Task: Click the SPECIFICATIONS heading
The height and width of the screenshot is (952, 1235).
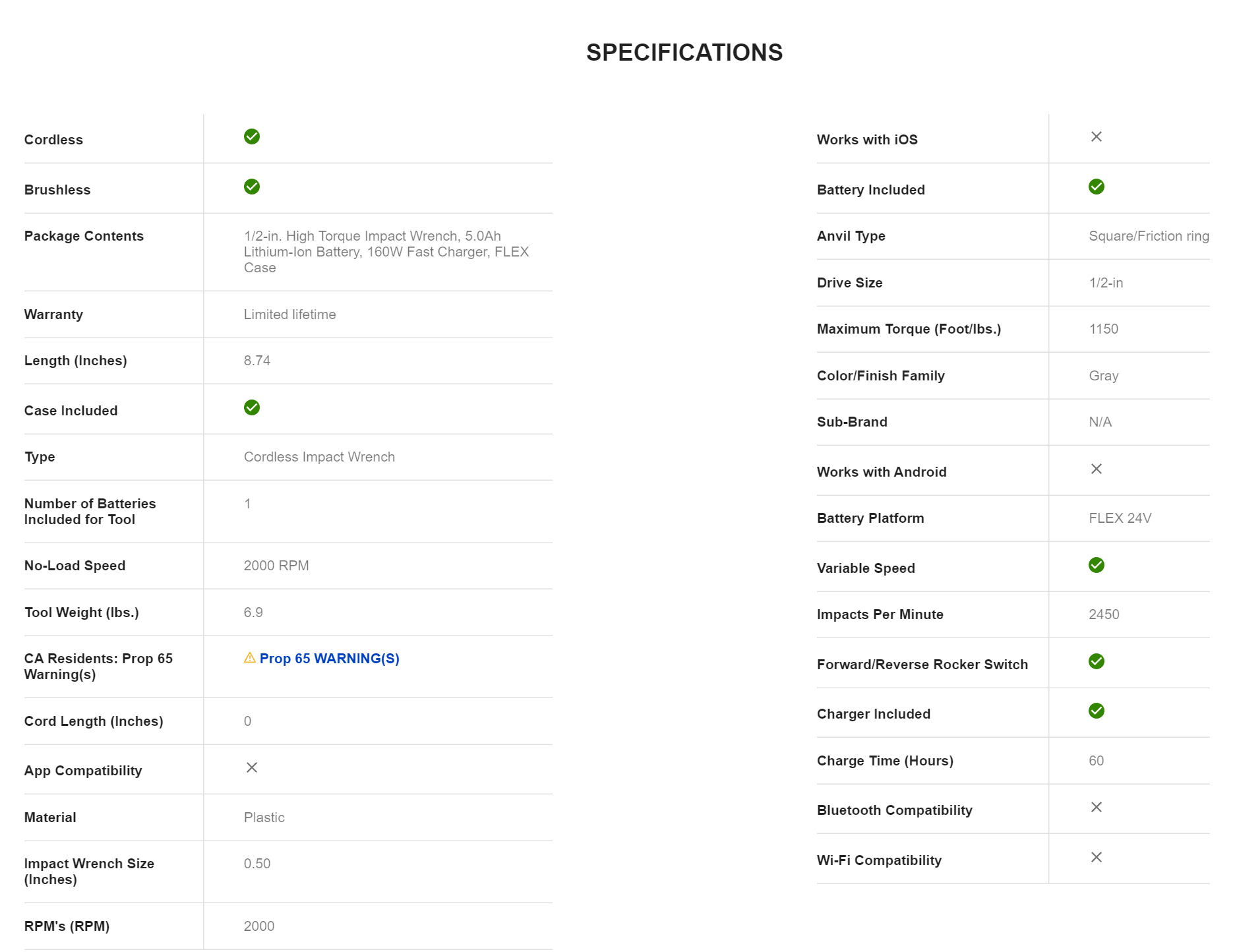Action: (684, 53)
